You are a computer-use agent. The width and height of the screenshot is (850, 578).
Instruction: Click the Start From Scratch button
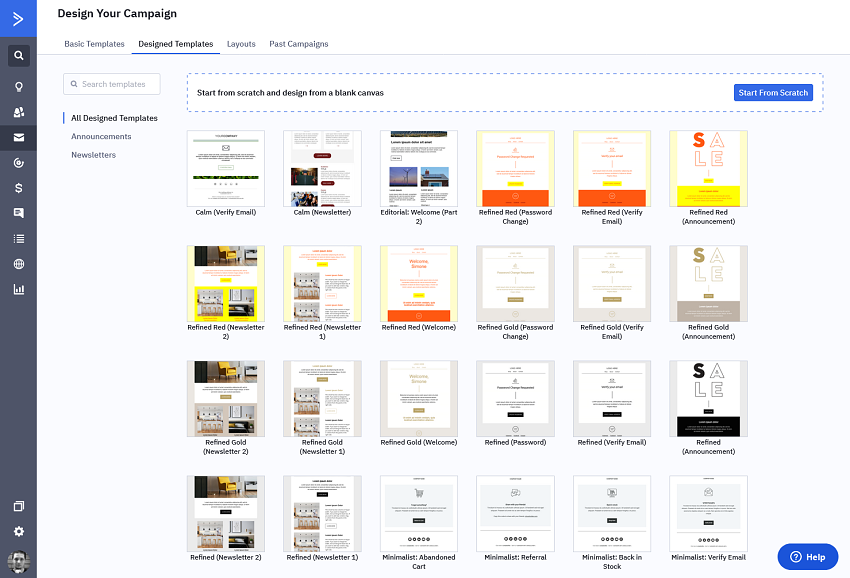point(773,93)
